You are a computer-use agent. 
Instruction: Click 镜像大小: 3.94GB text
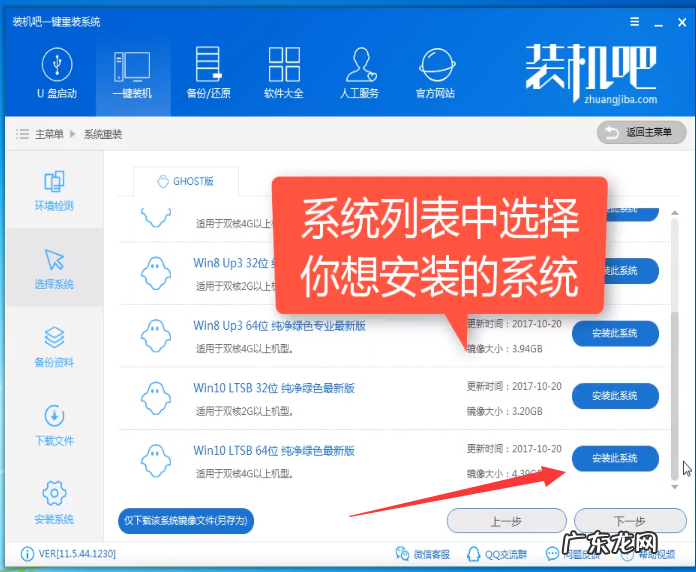click(x=505, y=349)
